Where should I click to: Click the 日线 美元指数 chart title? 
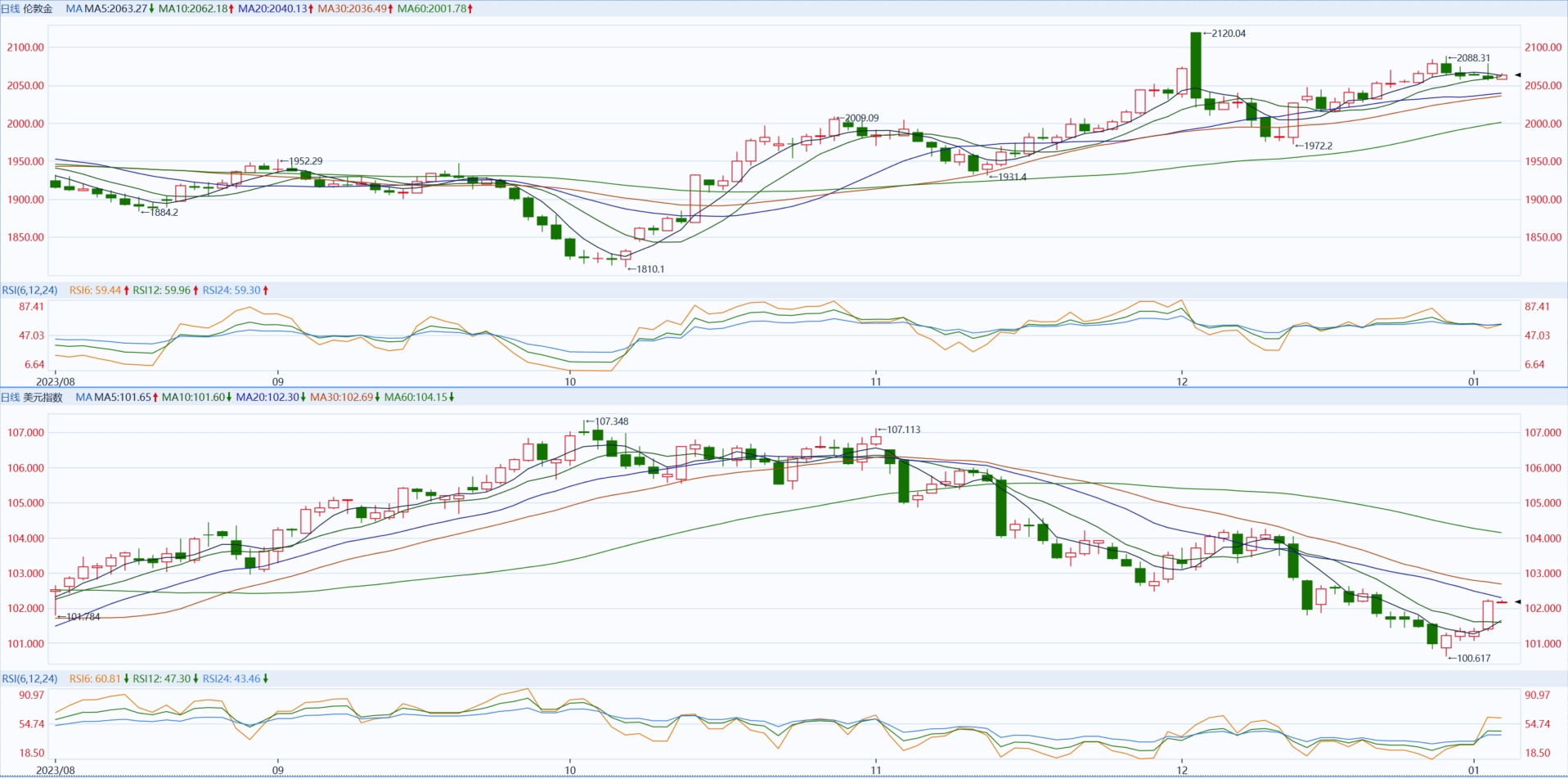[x=32, y=397]
